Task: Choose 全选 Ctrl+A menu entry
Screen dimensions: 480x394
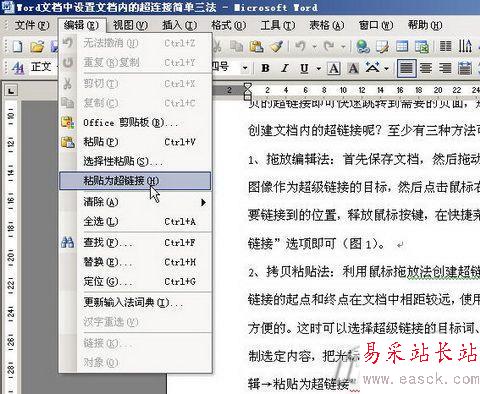Action: click(135, 221)
